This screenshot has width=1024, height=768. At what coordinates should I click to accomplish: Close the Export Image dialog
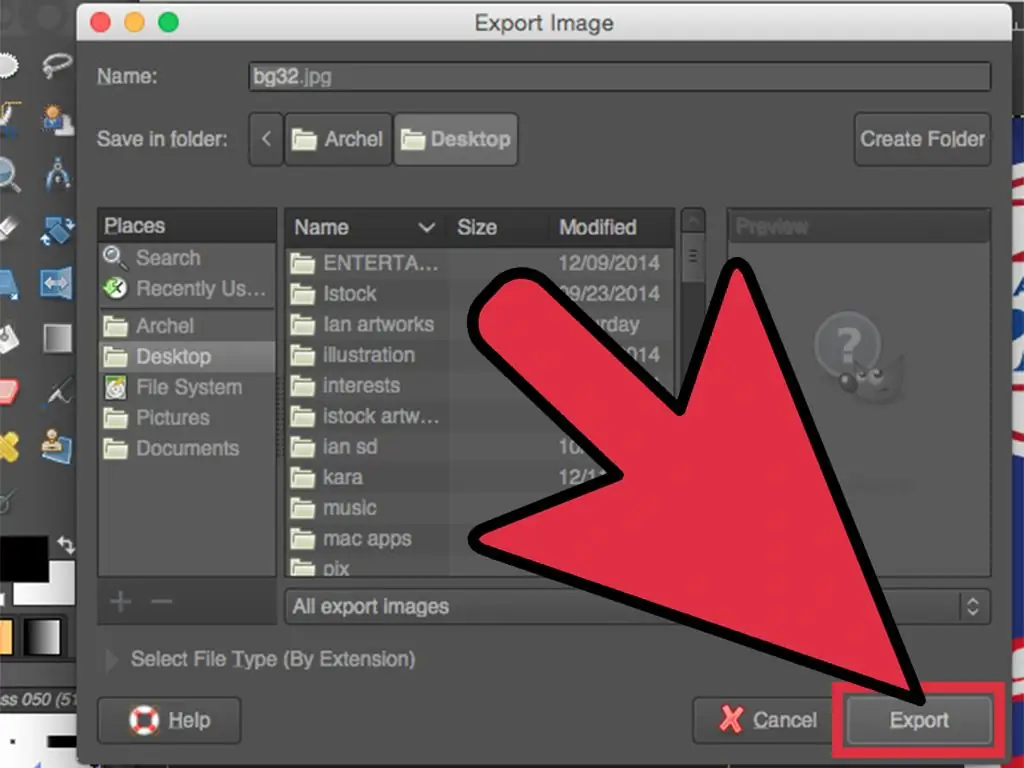[100, 22]
